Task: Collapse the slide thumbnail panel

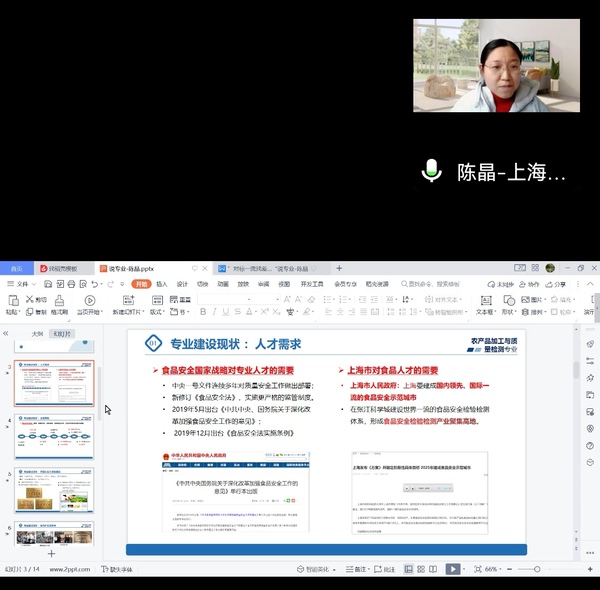Action: [6, 333]
